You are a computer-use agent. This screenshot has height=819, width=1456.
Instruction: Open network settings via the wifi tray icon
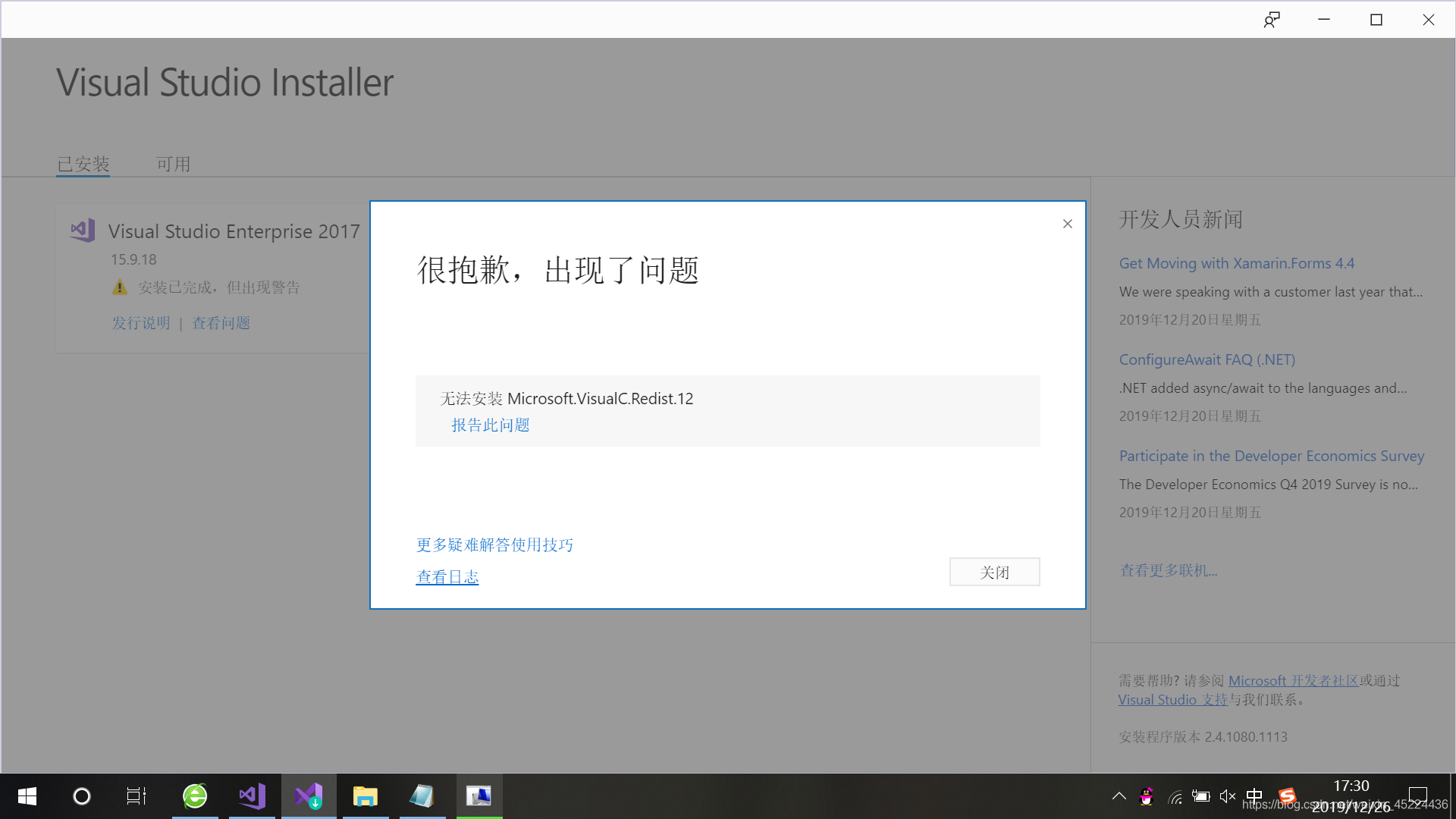click(x=1175, y=796)
